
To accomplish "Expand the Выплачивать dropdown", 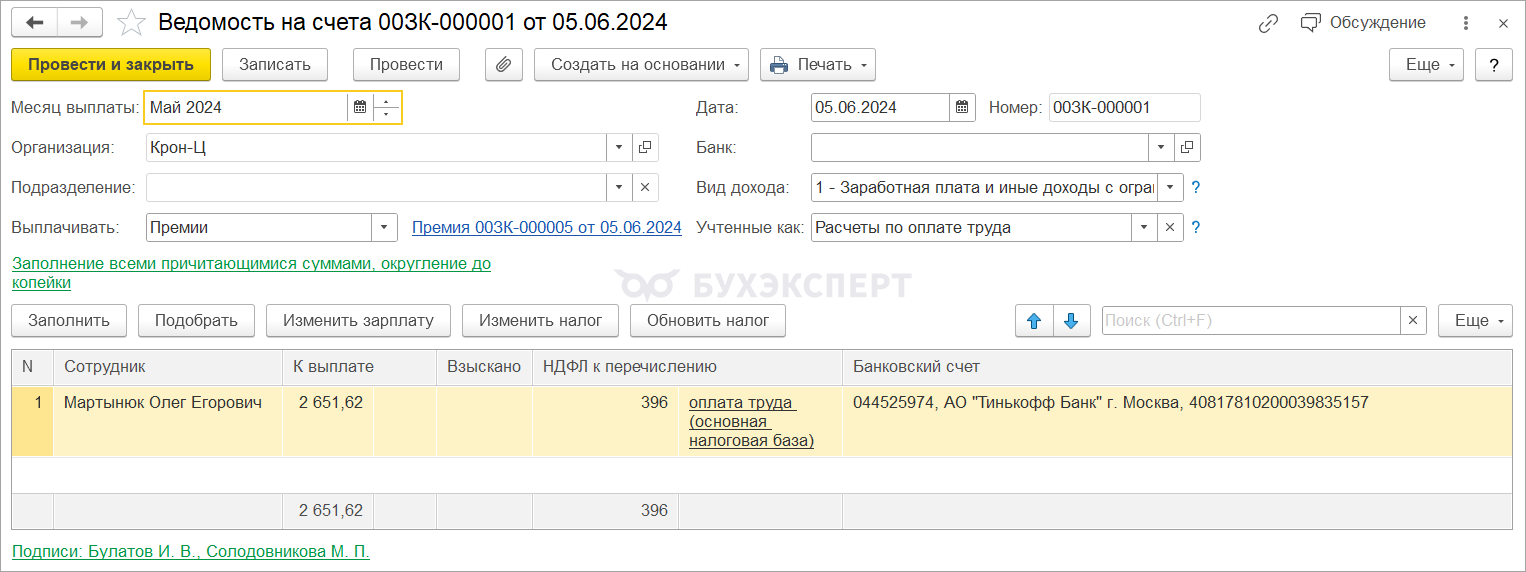I will [385, 228].
